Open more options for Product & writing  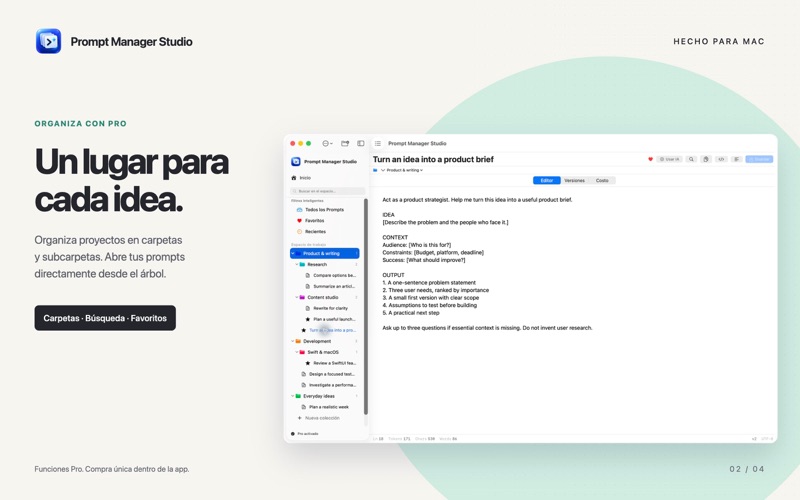[356, 253]
